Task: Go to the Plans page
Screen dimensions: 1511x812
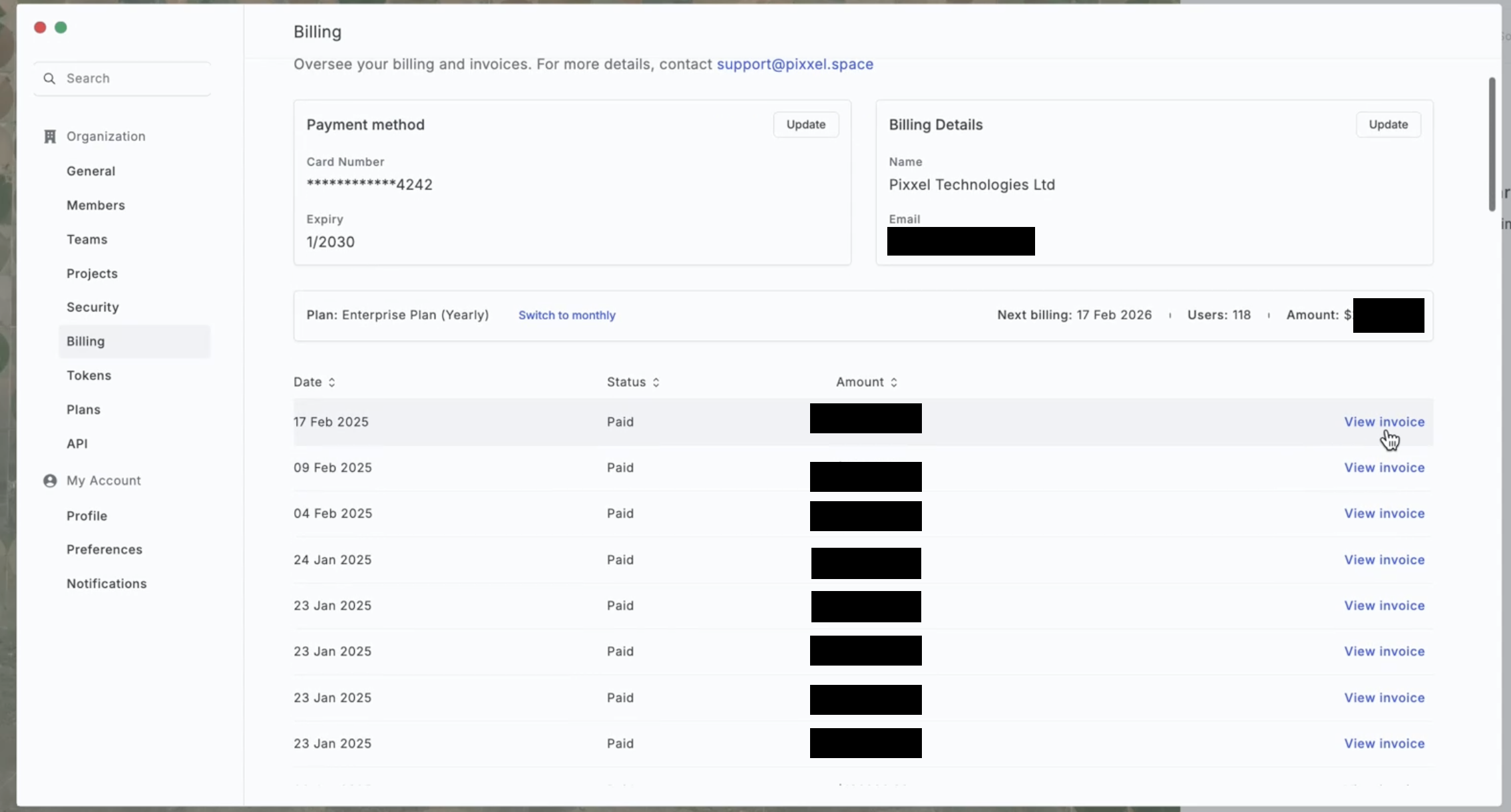Action: point(83,409)
